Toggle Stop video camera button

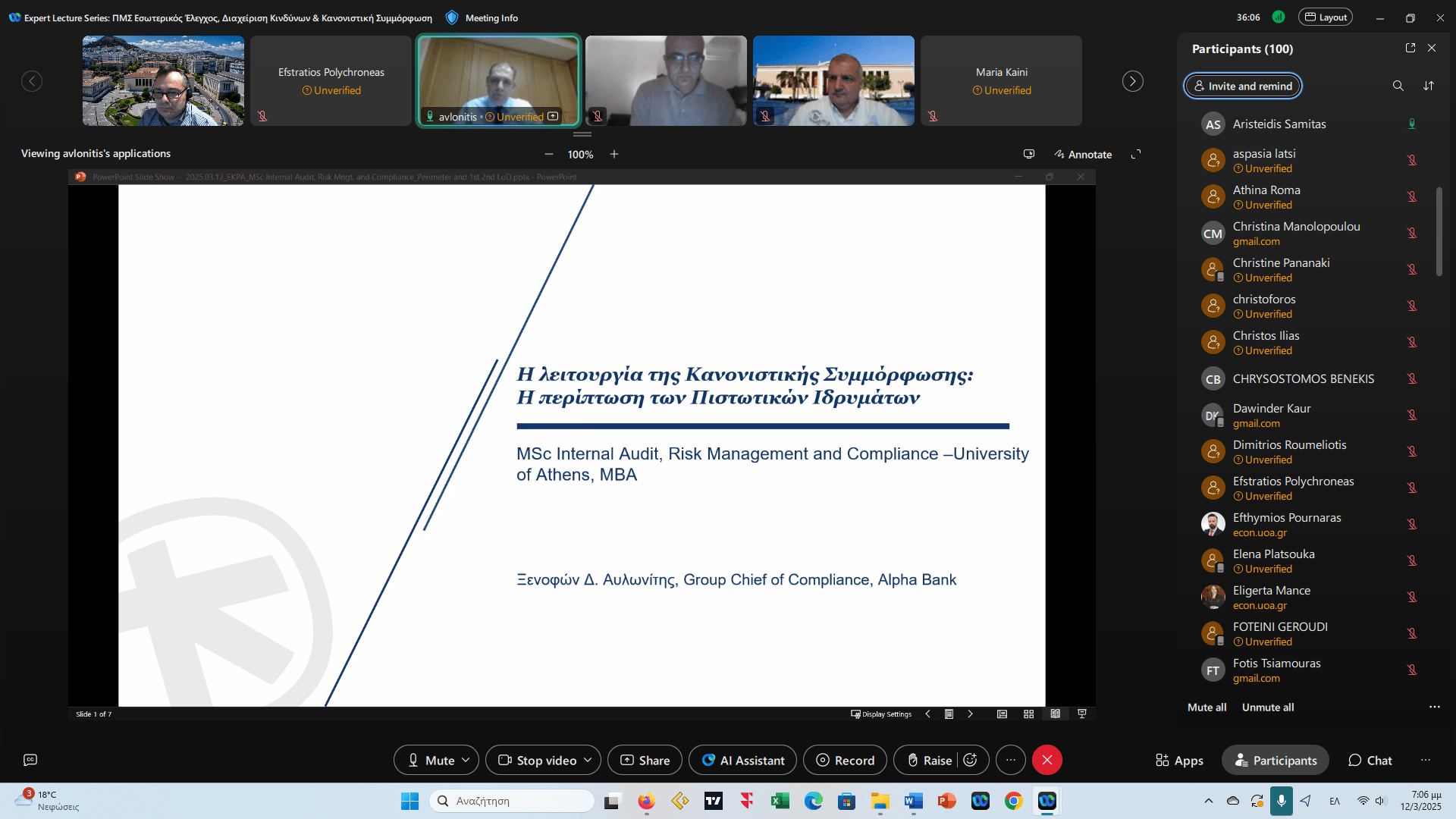pos(537,760)
